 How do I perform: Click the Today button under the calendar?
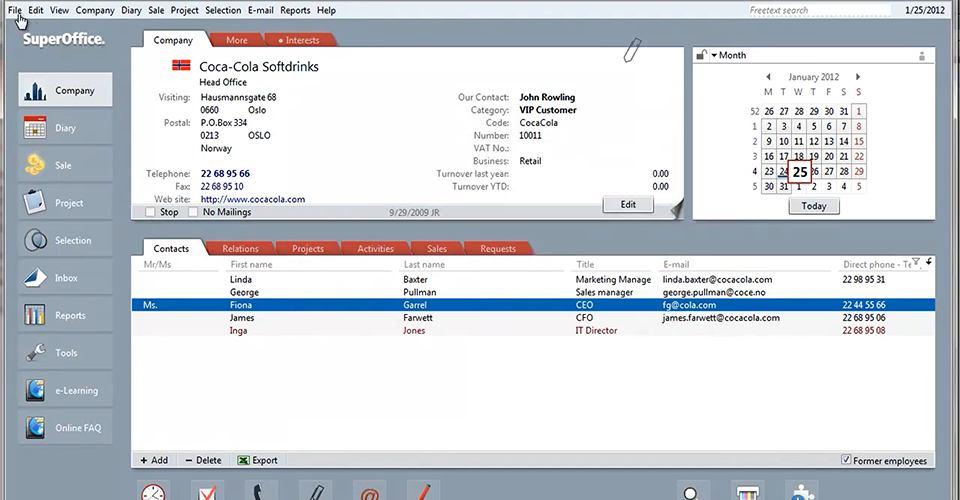tap(814, 206)
